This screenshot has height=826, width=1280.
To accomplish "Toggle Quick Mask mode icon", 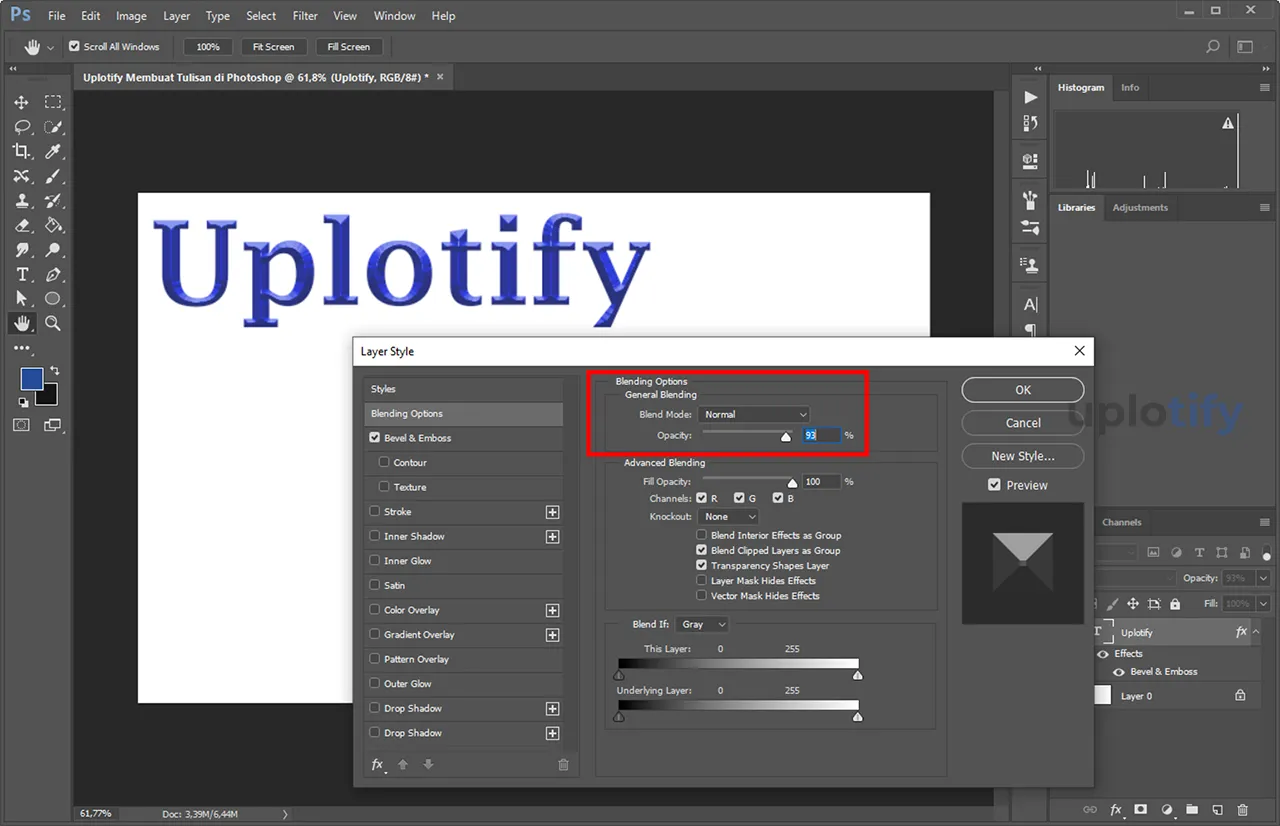I will [x=21, y=425].
